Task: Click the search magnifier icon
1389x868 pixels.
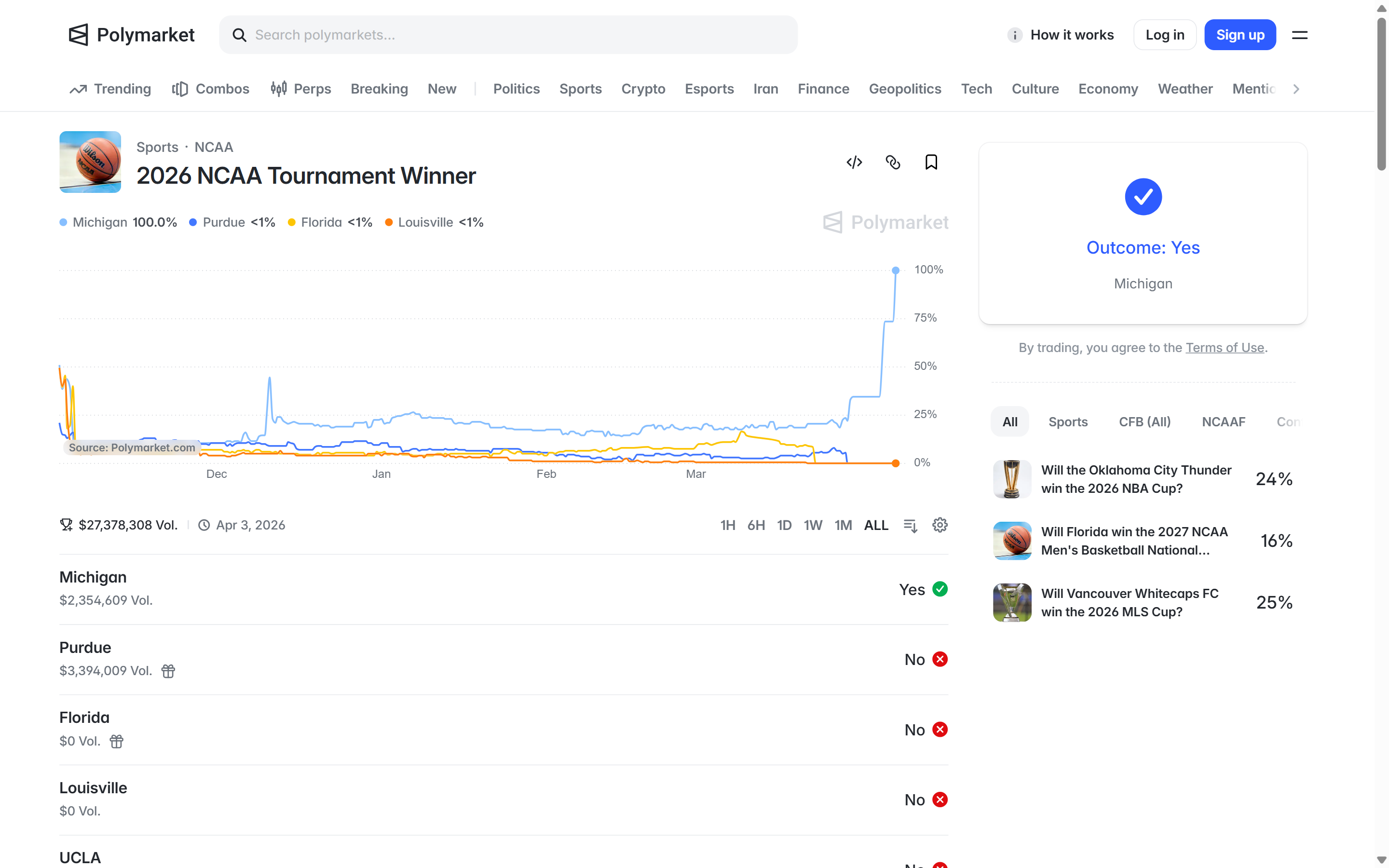Action: tap(239, 35)
